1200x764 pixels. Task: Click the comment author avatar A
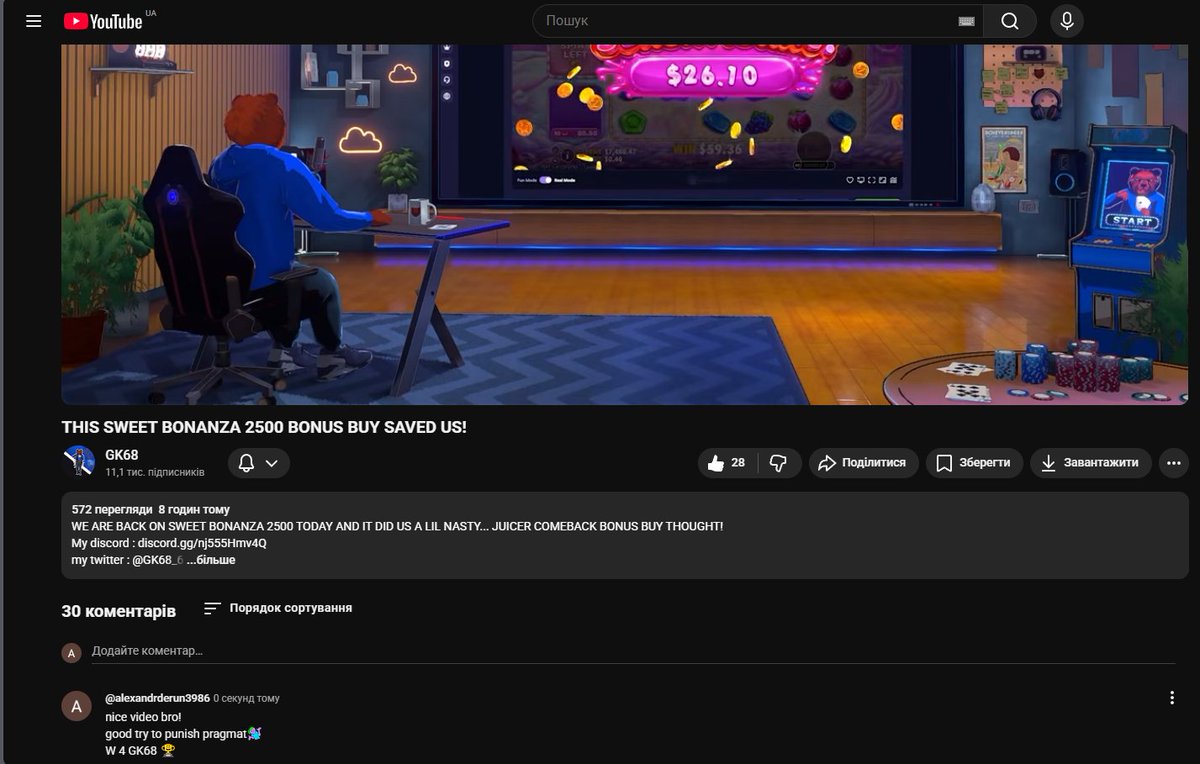point(76,706)
